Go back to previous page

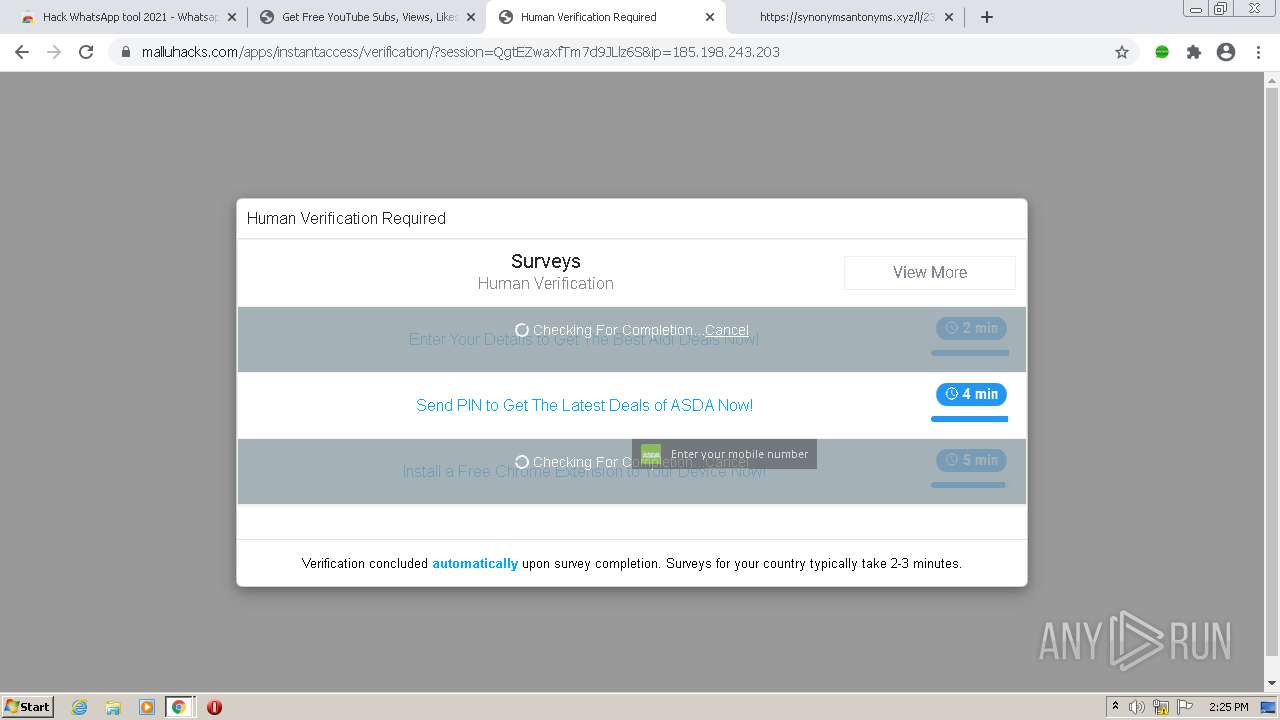point(22,52)
